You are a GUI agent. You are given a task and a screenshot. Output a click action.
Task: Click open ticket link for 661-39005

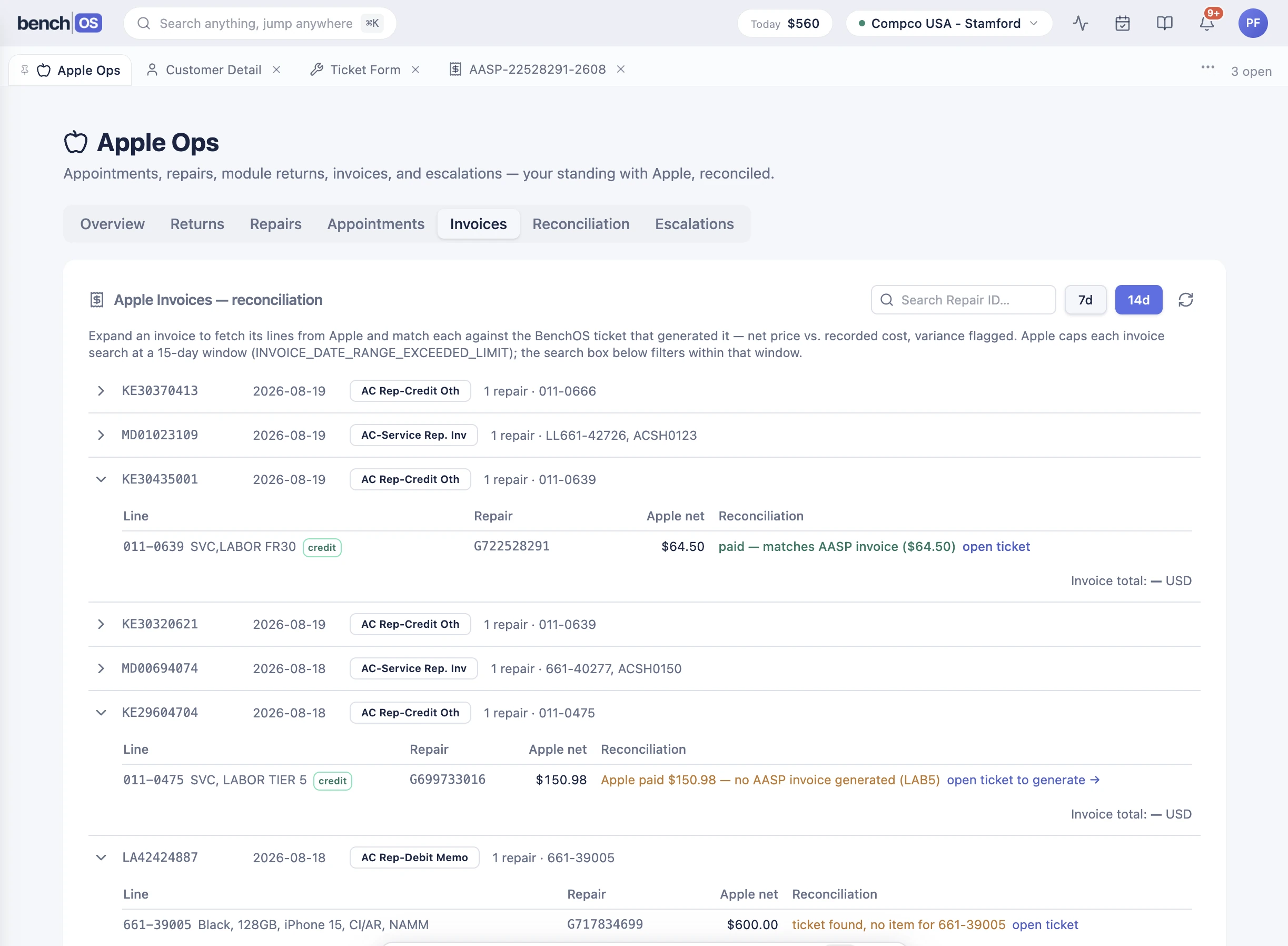tap(1045, 925)
